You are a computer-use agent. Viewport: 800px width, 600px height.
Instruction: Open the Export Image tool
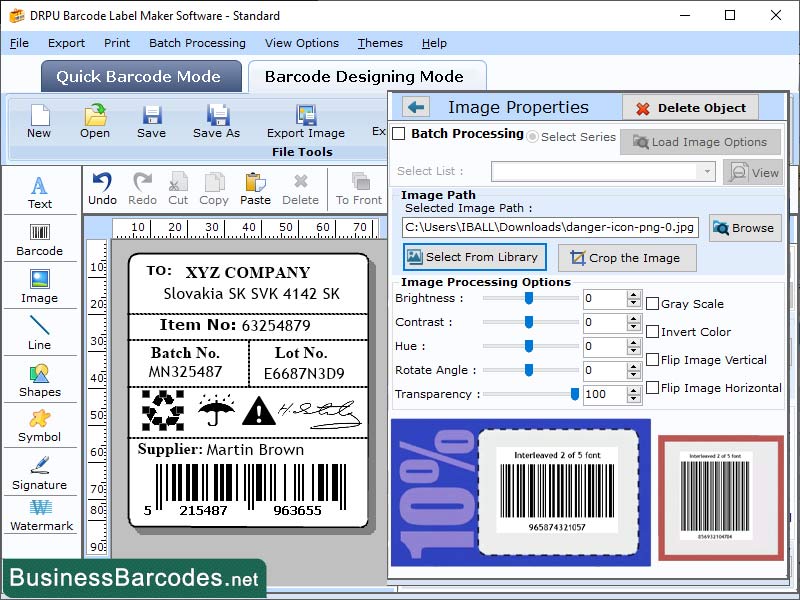(305, 122)
